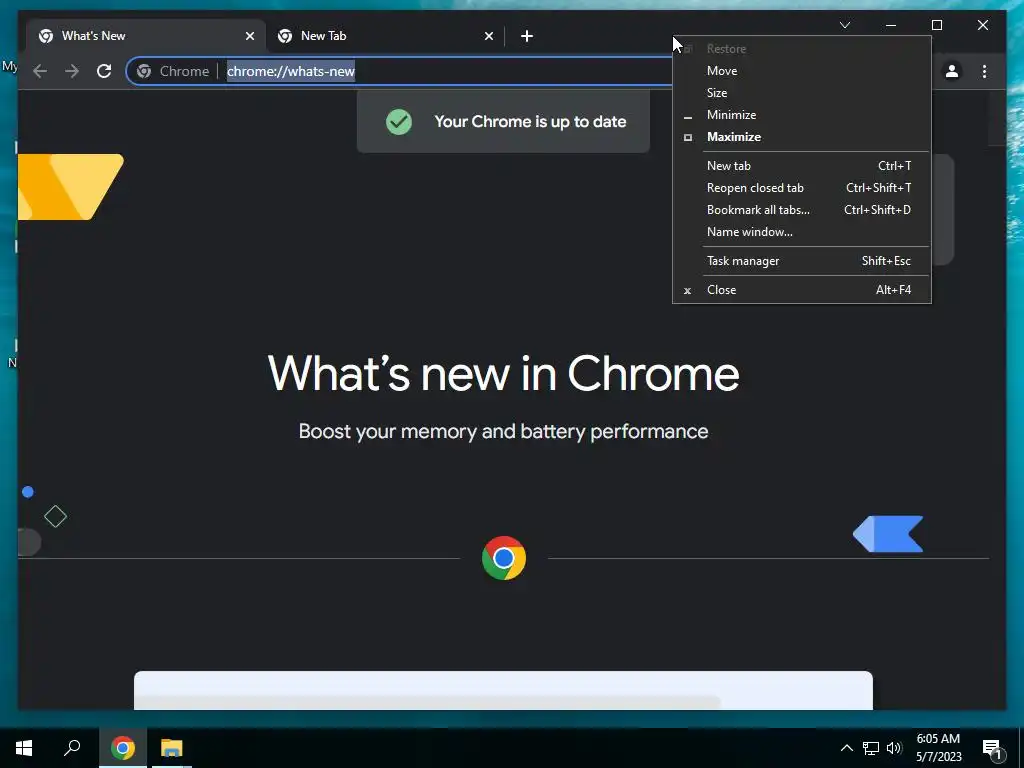Choose Reopen closed tab menu entry
1024x768 pixels.
802,188
